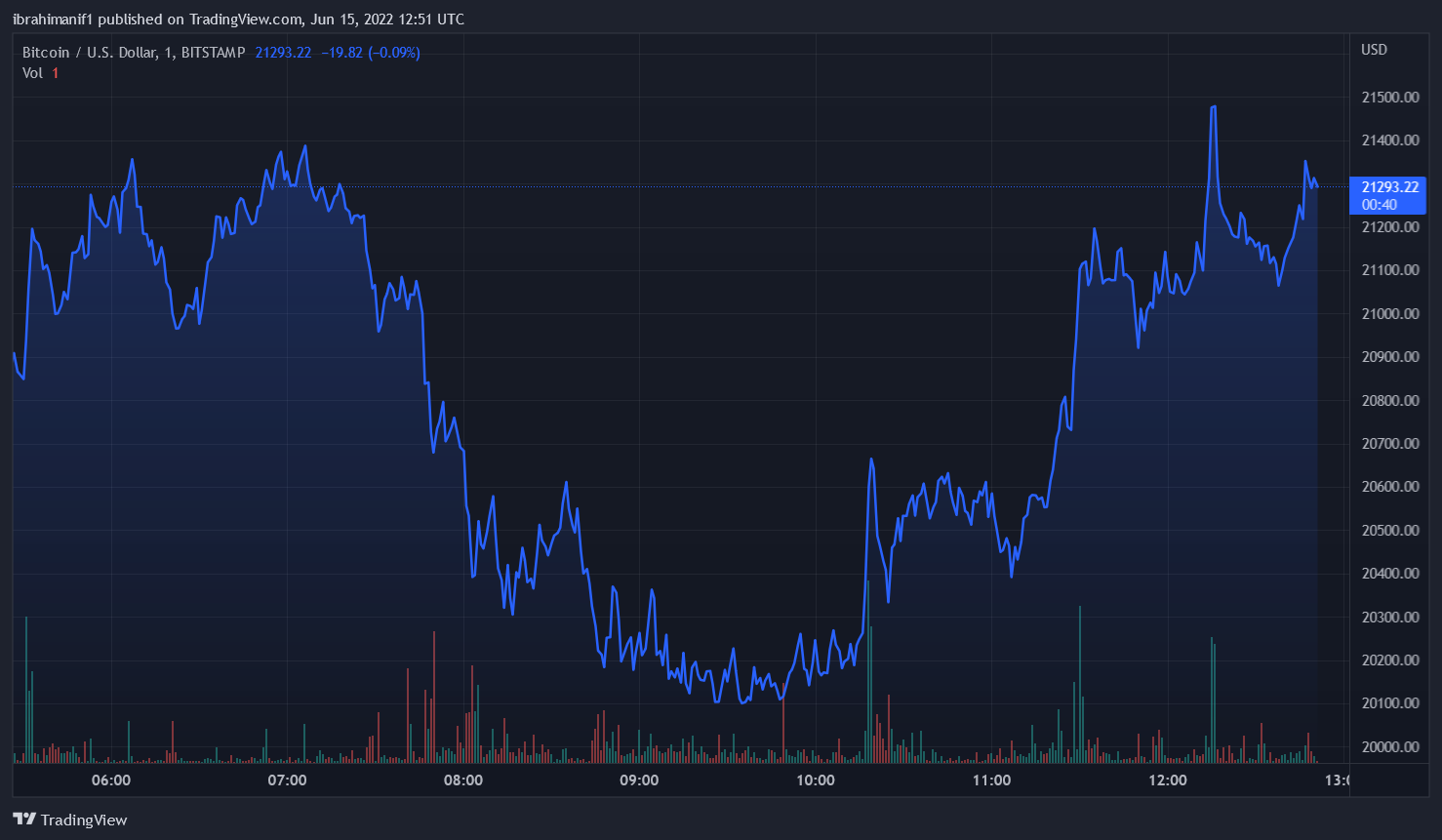Image resolution: width=1442 pixels, height=840 pixels.
Task: Select the 06:00 time axis label
Action: (x=111, y=780)
